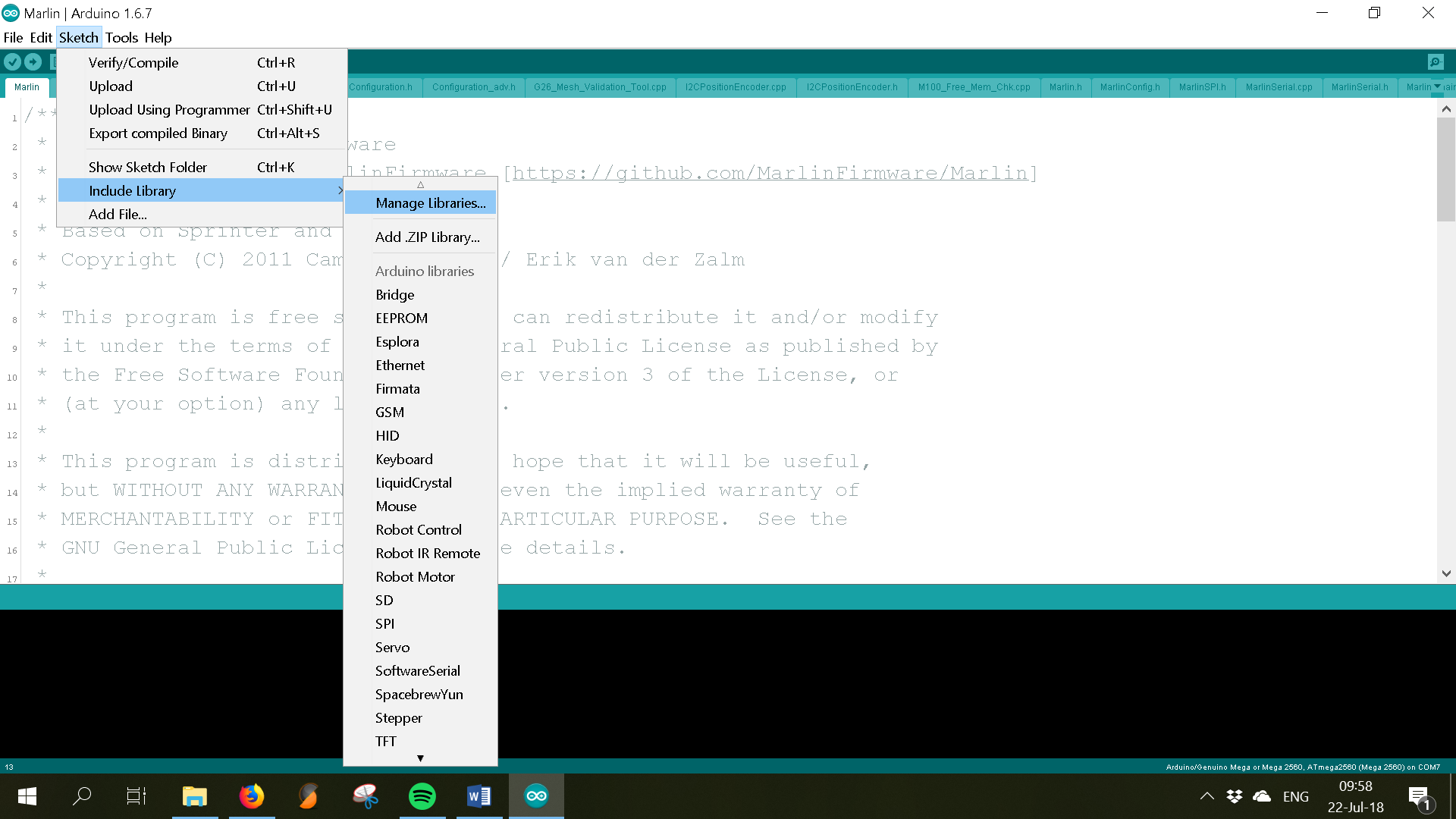
Task: Open the Tools menu
Action: point(121,37)
